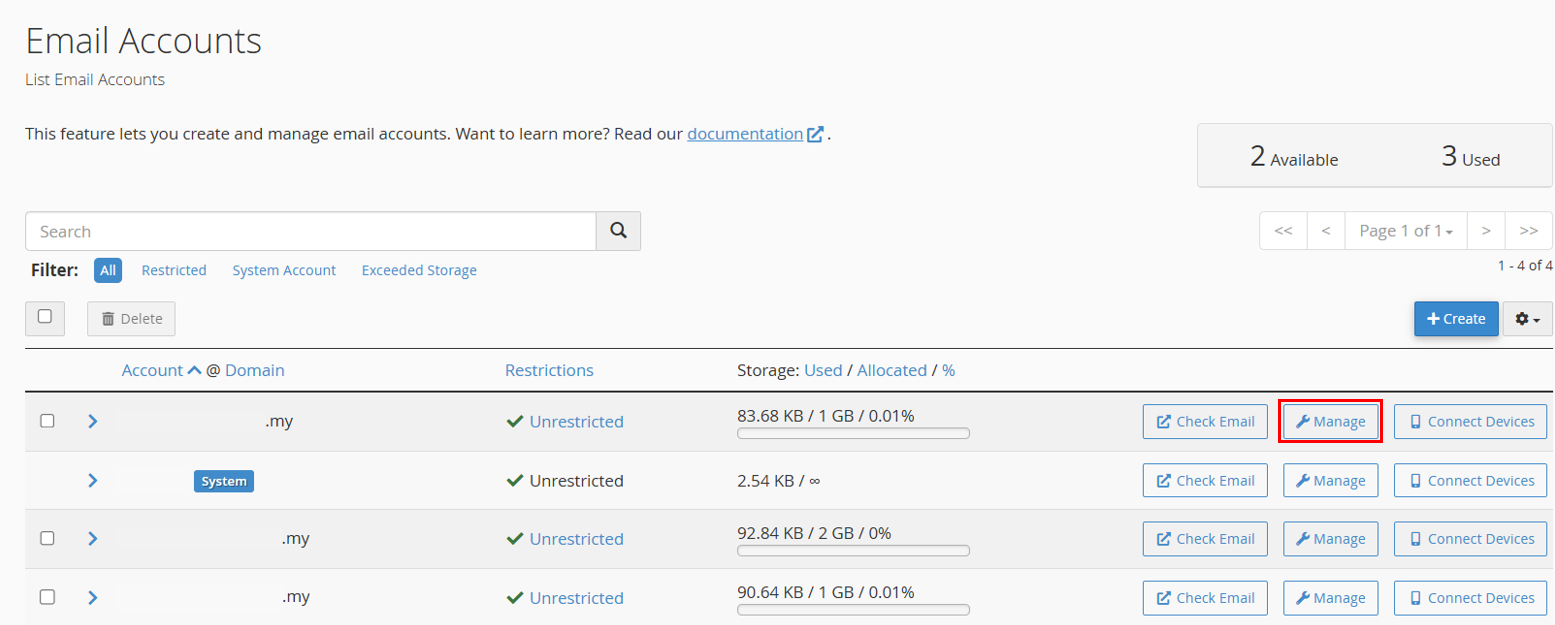Open the Page 1 of 1 dropdown
The height and width of the screenshot is (625, 1555).
[x=1405, y=231]
